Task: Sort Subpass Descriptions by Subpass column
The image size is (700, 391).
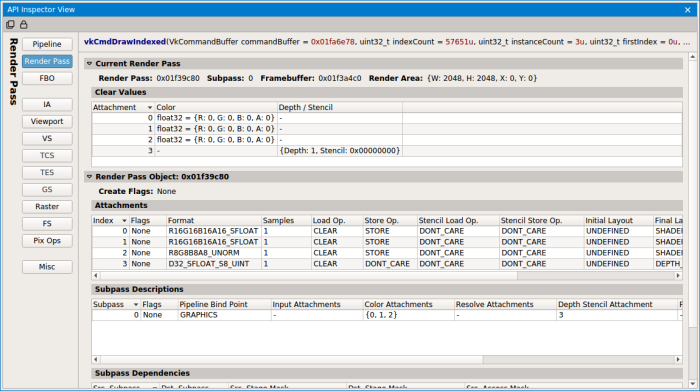Action: coord(116,304)
